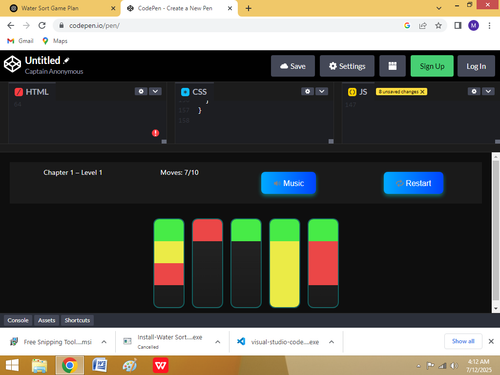
Task: Open pen Settings
Action: (x=347, y=66)
